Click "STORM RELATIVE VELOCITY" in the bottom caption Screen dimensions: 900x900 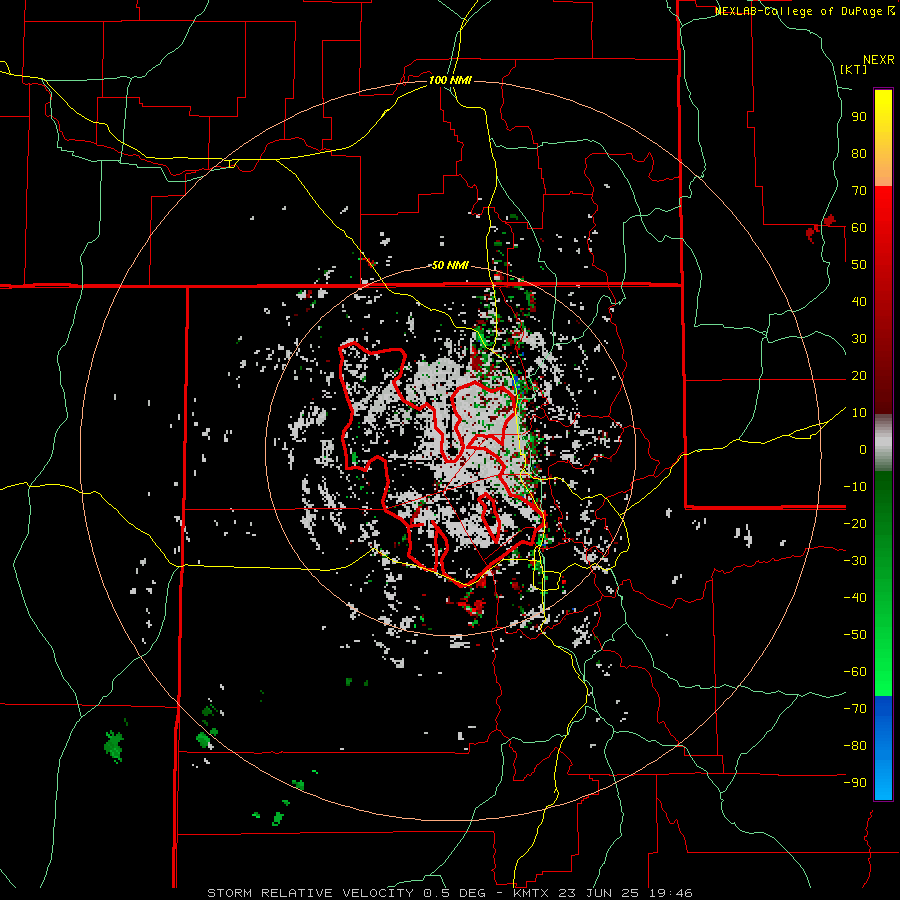tap(310, 893)
